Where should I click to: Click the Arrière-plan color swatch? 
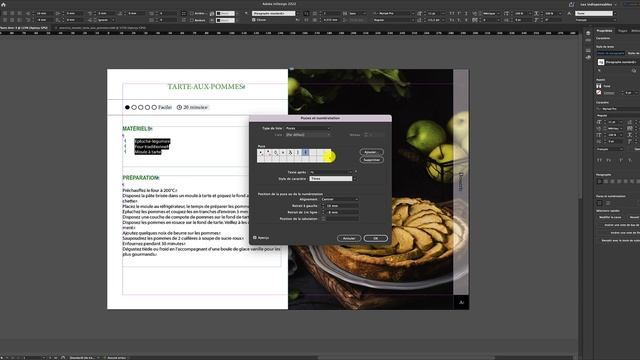coord(225,13)
